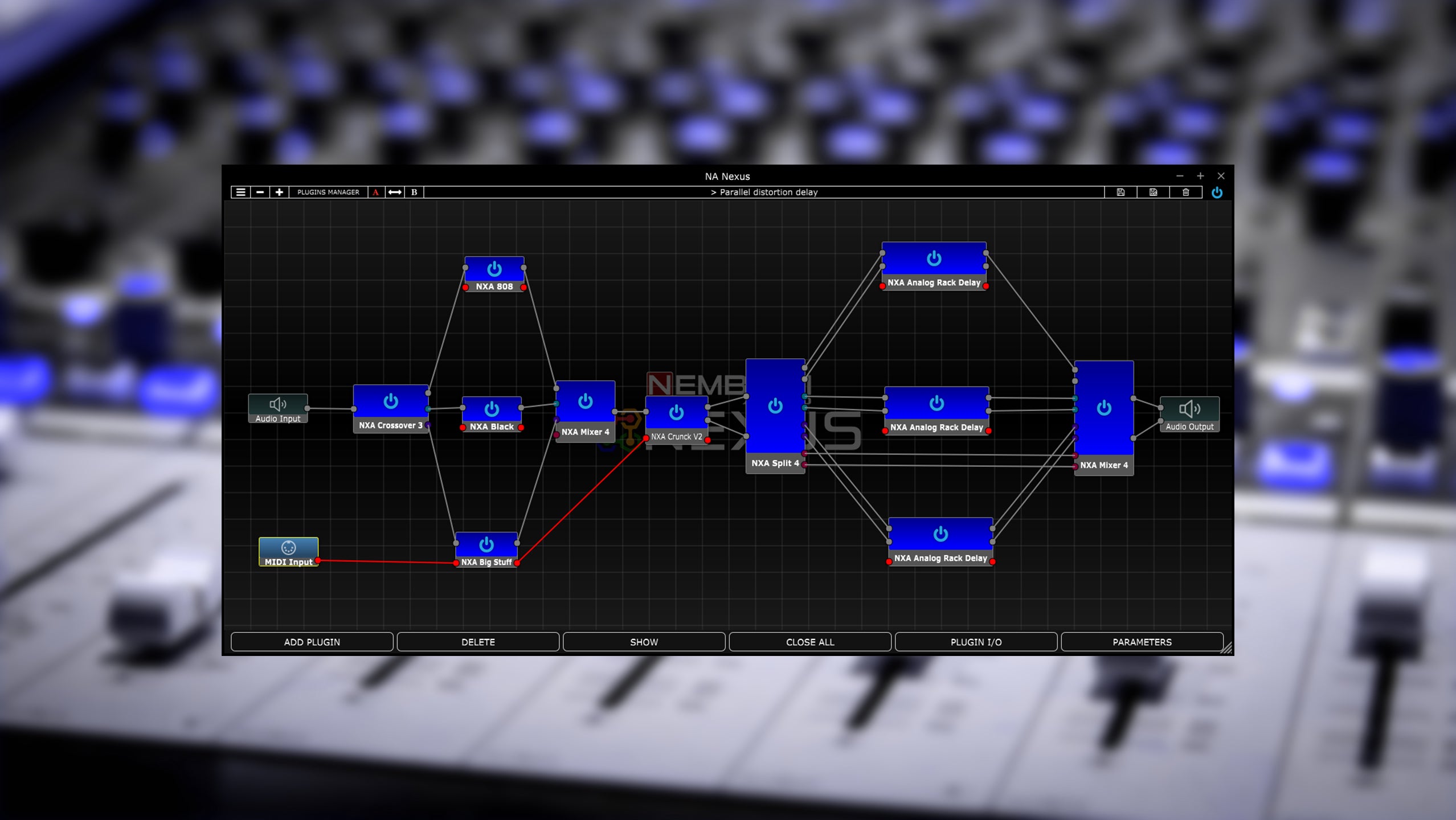Save the current preset with the save icon
1456x820 pixels.
[1120, 192]
